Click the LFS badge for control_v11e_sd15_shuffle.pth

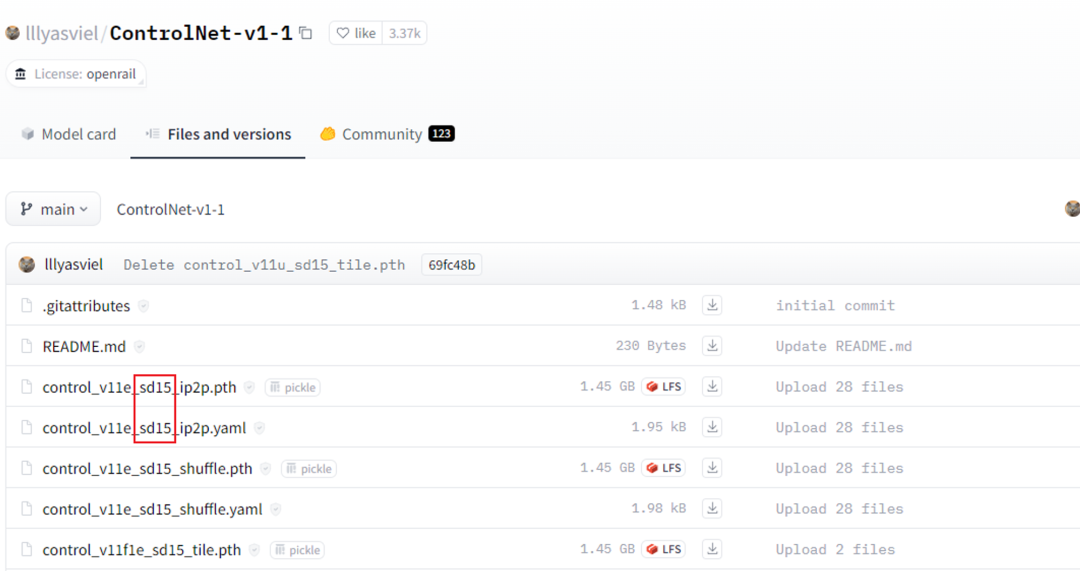pos(663,468)
